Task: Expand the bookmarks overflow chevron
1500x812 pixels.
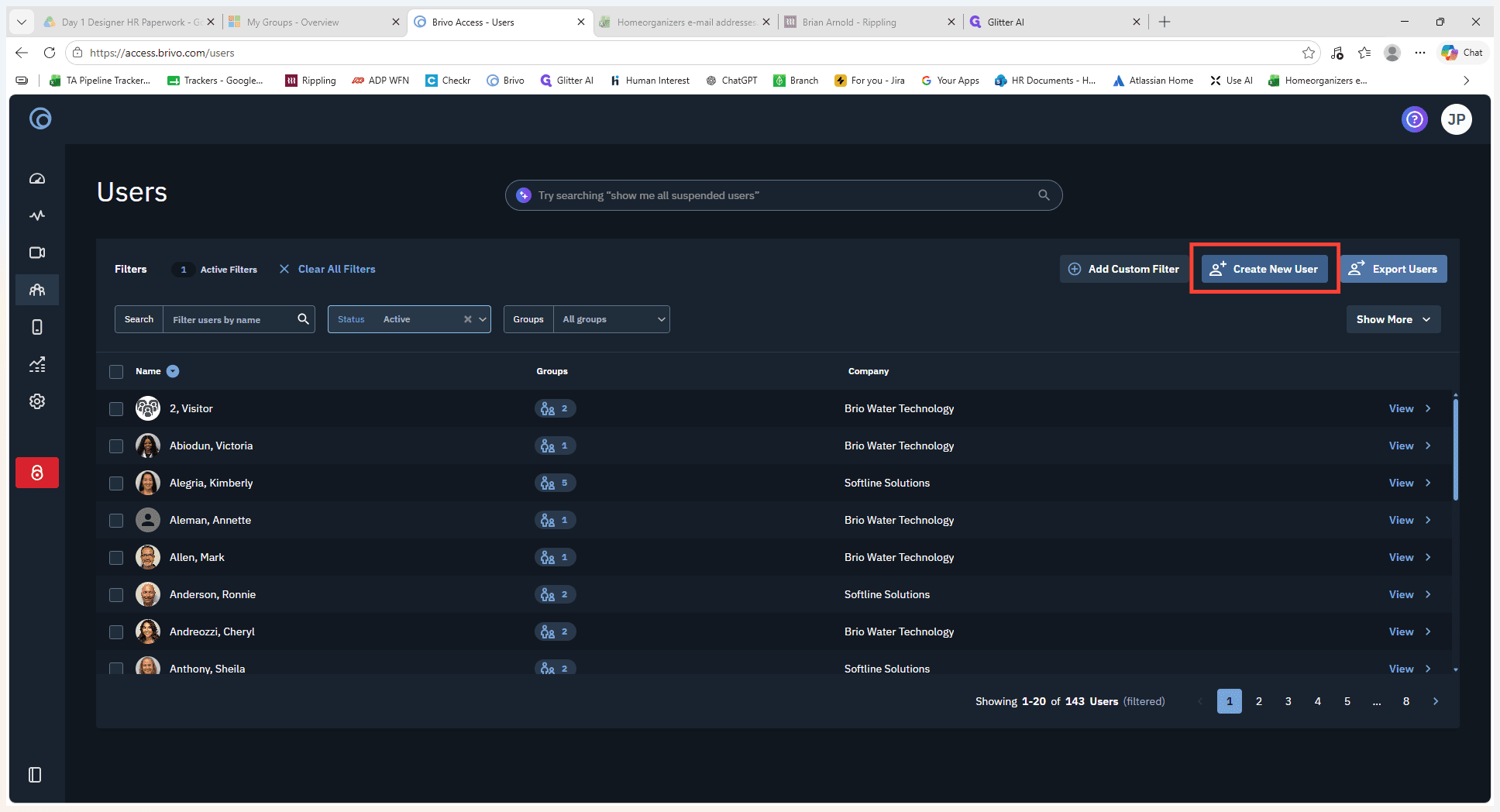Action: 1466,81
